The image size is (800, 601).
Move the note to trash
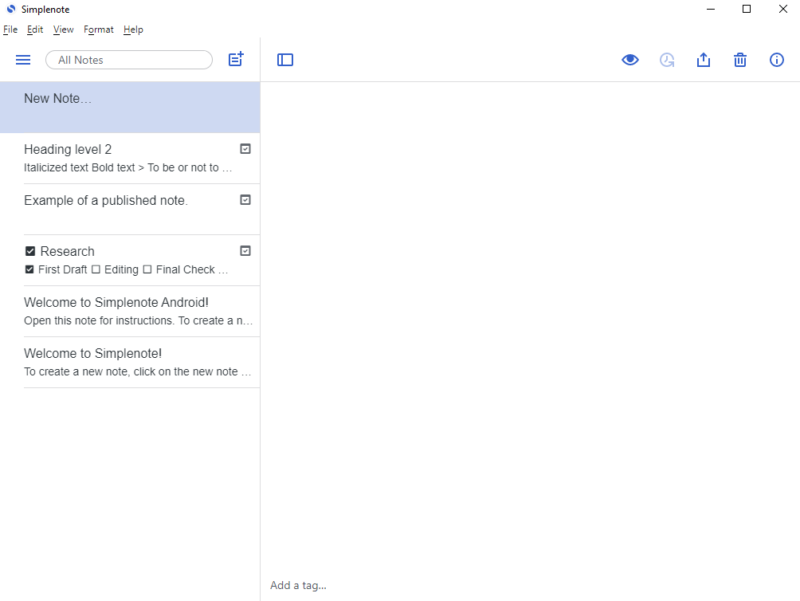click(740, 60)
